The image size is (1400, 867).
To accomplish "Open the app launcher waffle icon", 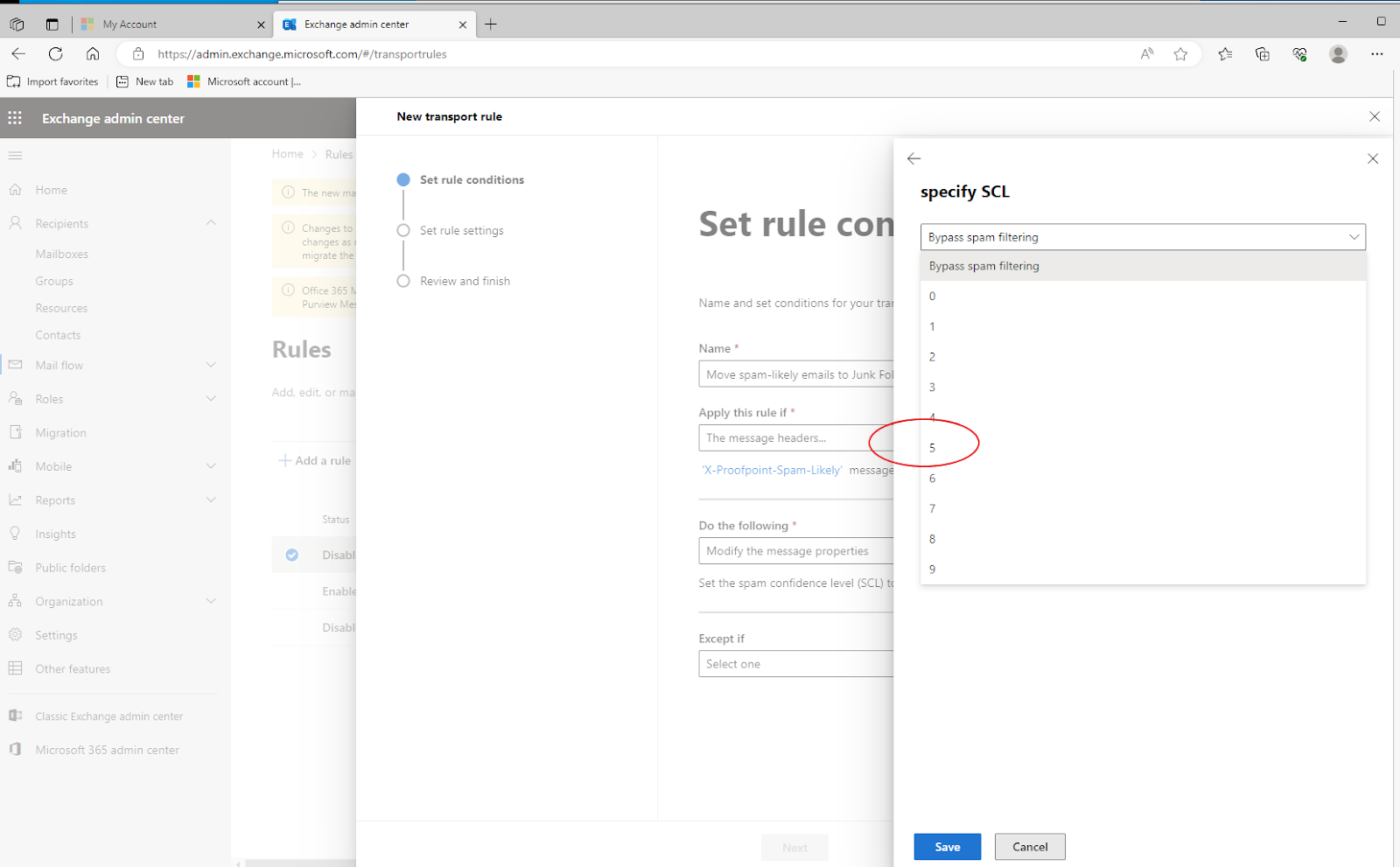I will (x=15, y=118).
